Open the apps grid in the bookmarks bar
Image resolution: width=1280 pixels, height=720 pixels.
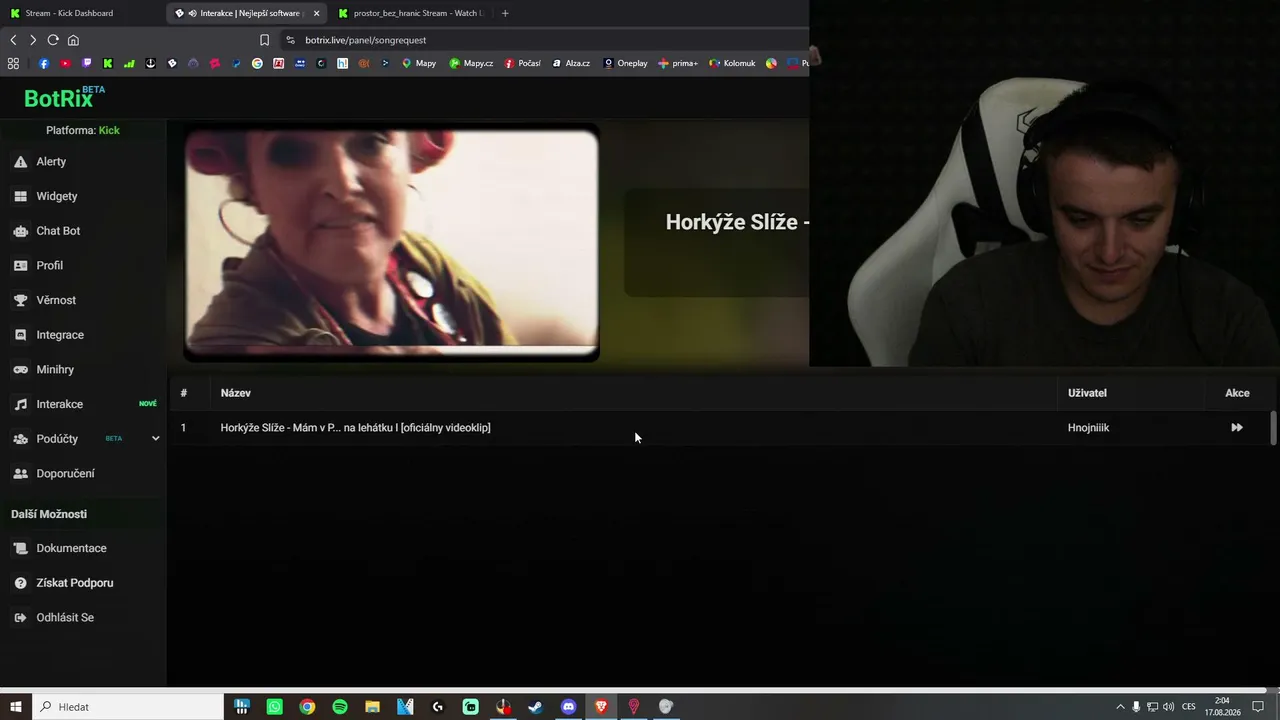[13, 63]
